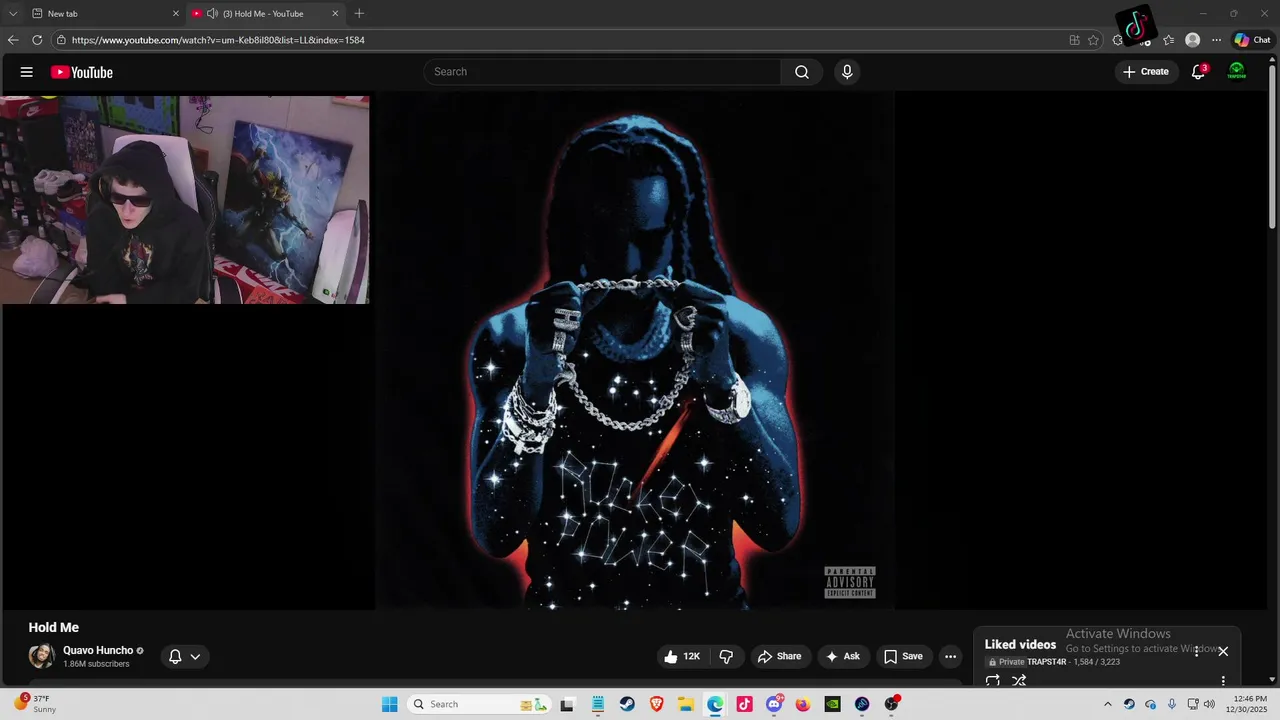1280x720 pixels.
Task: Toggle notification bell for Quavo Huncho
Action: click(x=175, y=656)
